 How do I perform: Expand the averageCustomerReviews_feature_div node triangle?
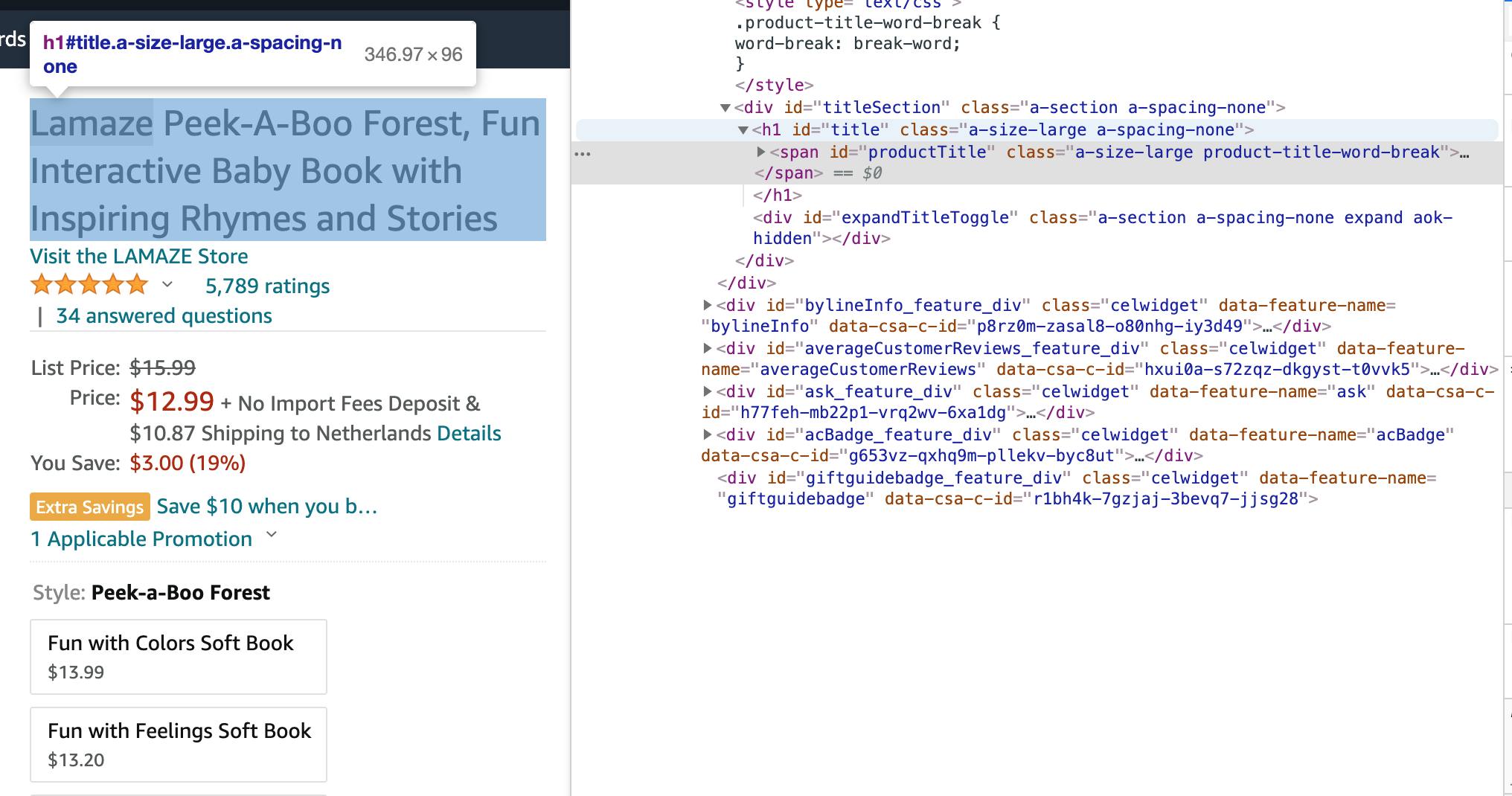click(708, 348)
